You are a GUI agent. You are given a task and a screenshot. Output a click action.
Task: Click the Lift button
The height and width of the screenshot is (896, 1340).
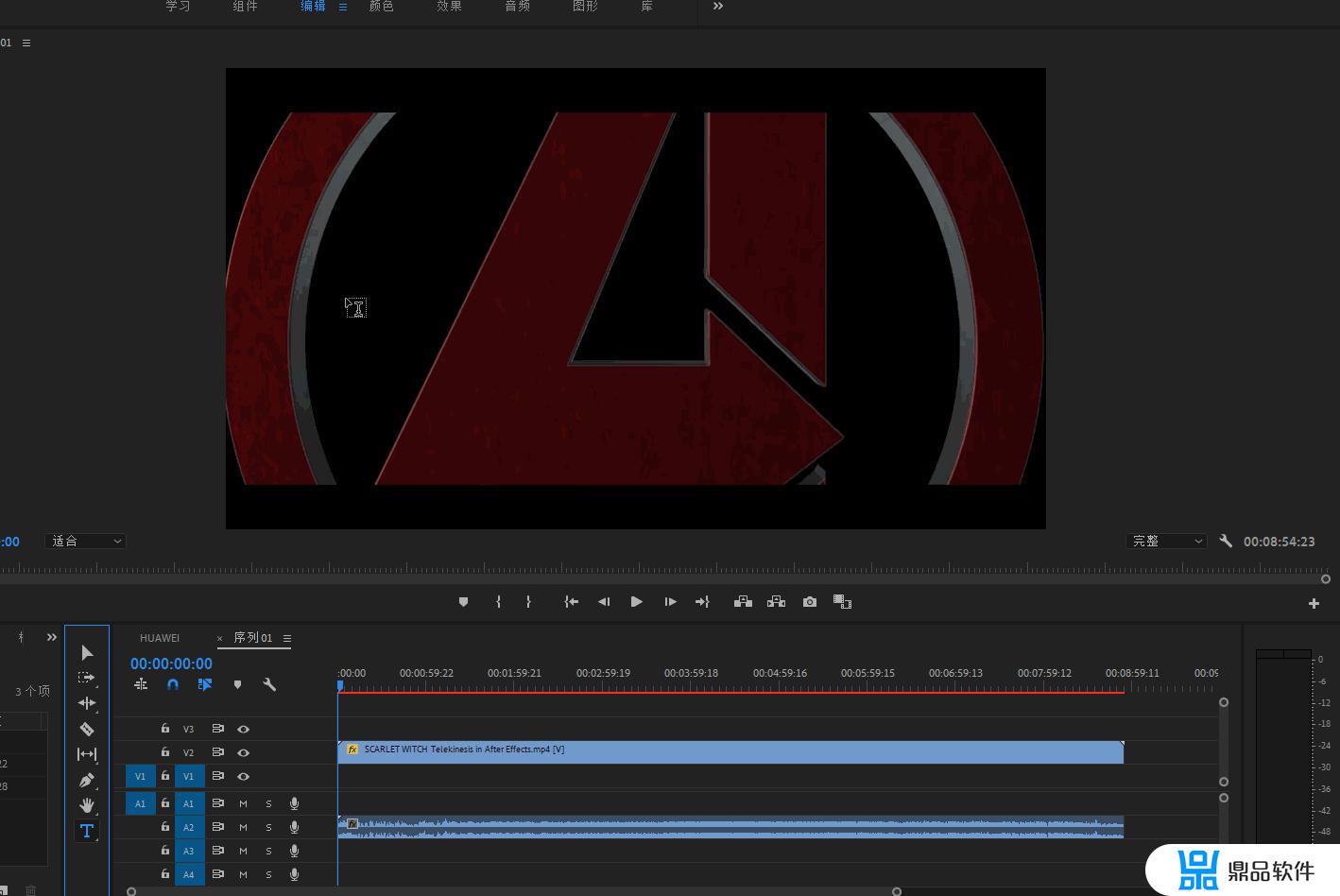coord(744,602)
